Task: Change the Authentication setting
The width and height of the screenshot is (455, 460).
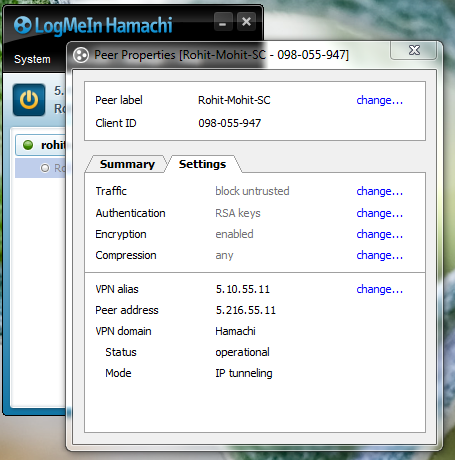Action: (380, 213)
